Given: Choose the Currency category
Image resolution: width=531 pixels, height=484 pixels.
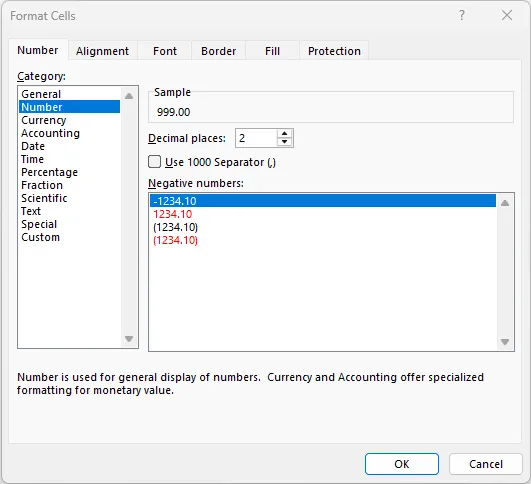Looking at the screenshot, I should tap(69, 120).
